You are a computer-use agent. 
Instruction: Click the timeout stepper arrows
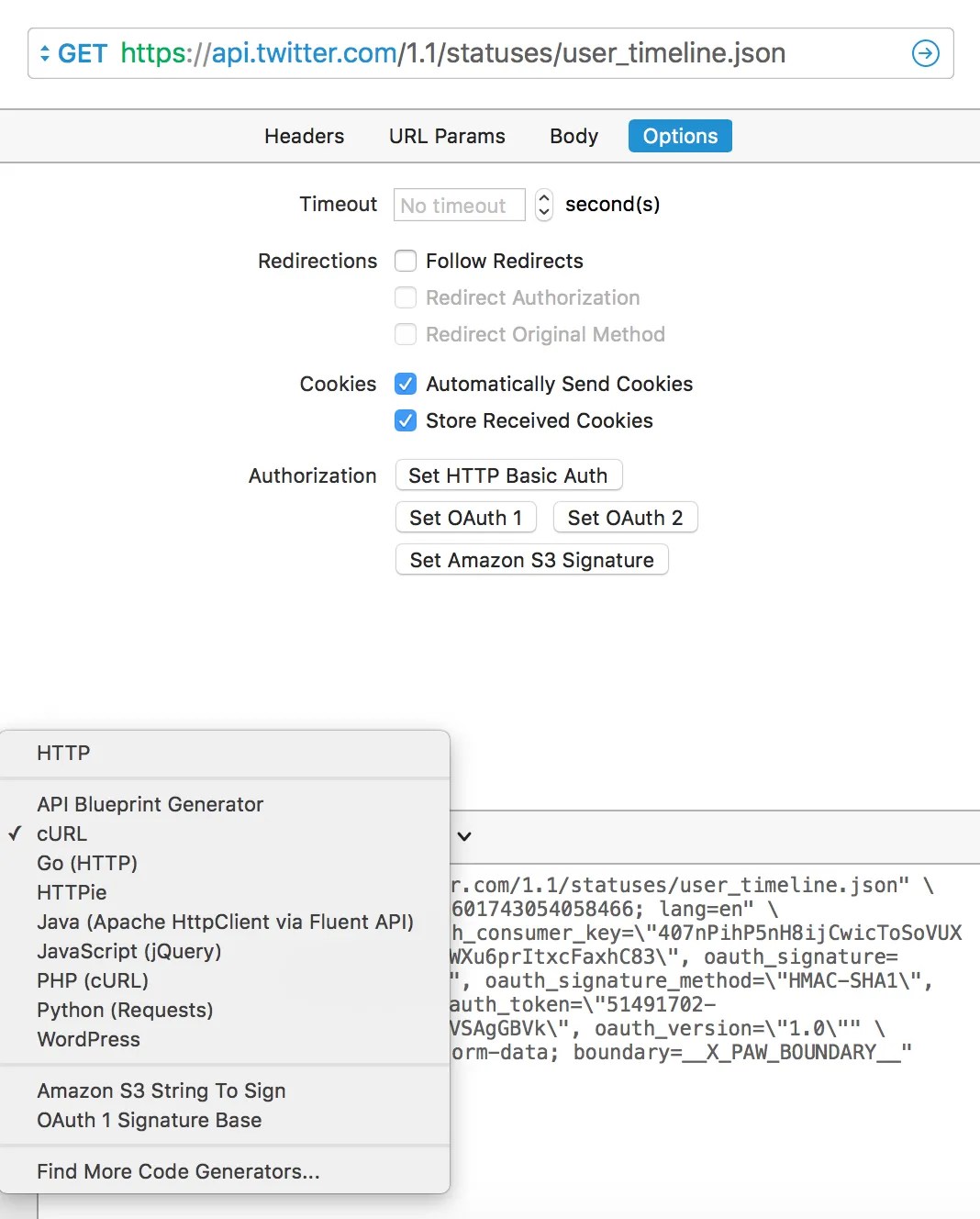pos(544,205)
